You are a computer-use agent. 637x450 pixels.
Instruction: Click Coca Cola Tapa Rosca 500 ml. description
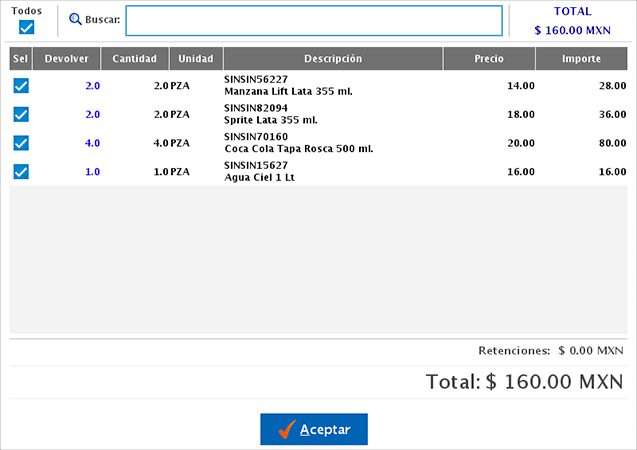click(299, 149)
